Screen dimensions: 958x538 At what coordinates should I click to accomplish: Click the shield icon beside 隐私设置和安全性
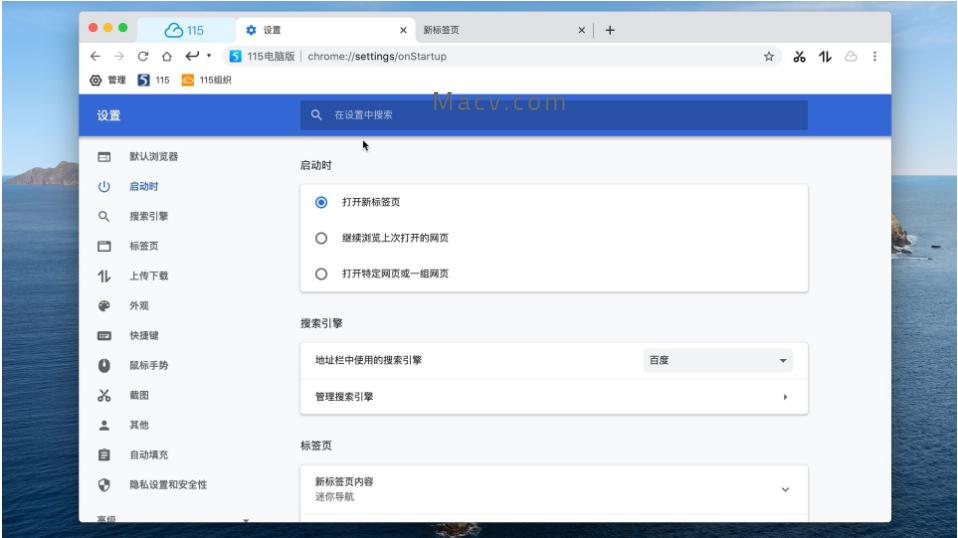click(x=104, y=485)
